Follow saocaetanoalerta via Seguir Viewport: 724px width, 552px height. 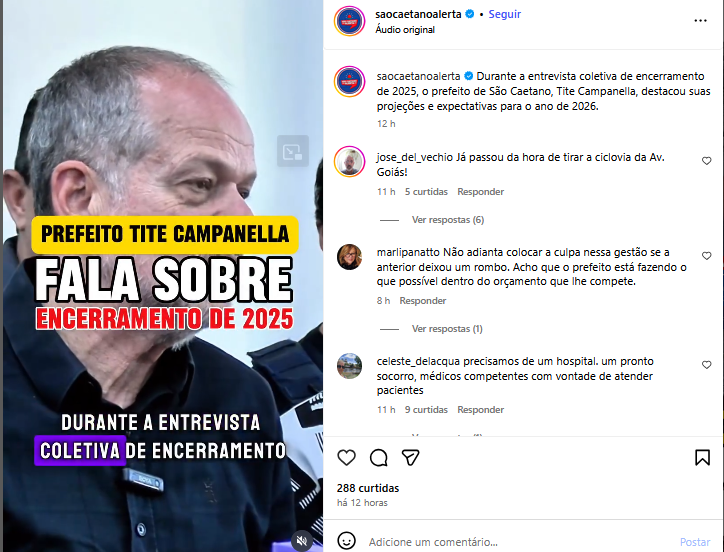coord(505,14)
